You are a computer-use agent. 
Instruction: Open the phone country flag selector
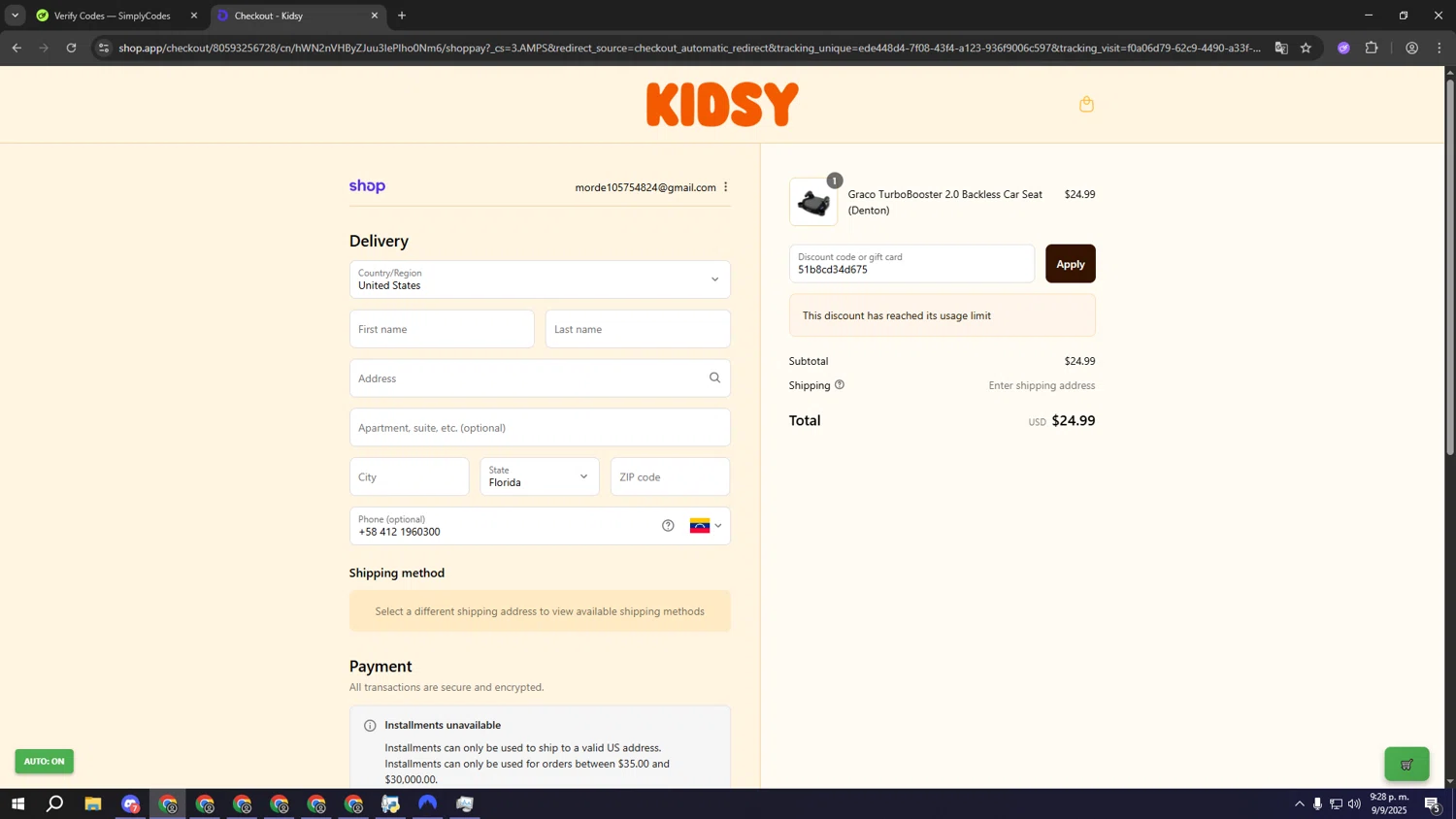coord(706,526)
